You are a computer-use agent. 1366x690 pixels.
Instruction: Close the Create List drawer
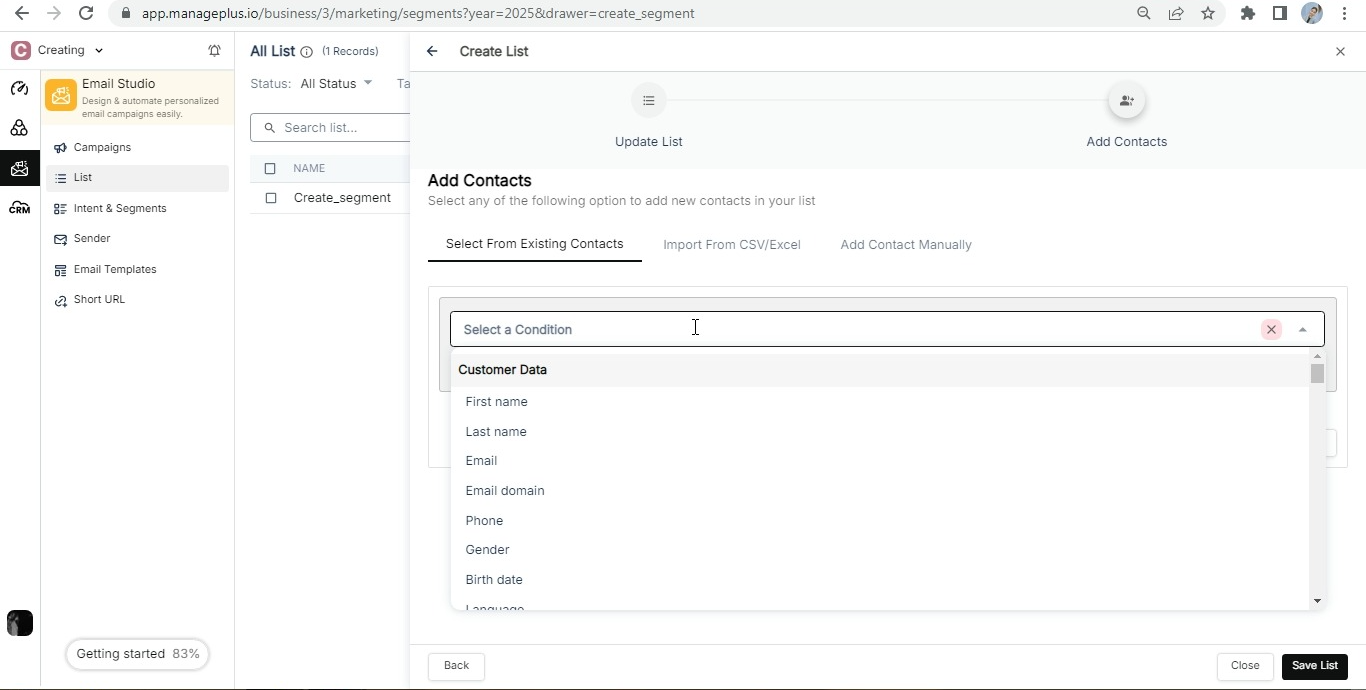click(x=1340, y=51)
